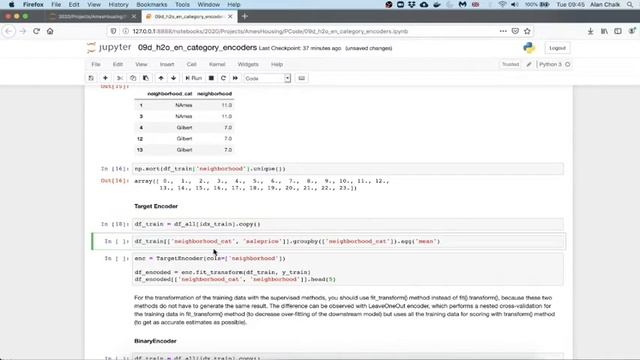Restart the kernel icon

(223, 78)
